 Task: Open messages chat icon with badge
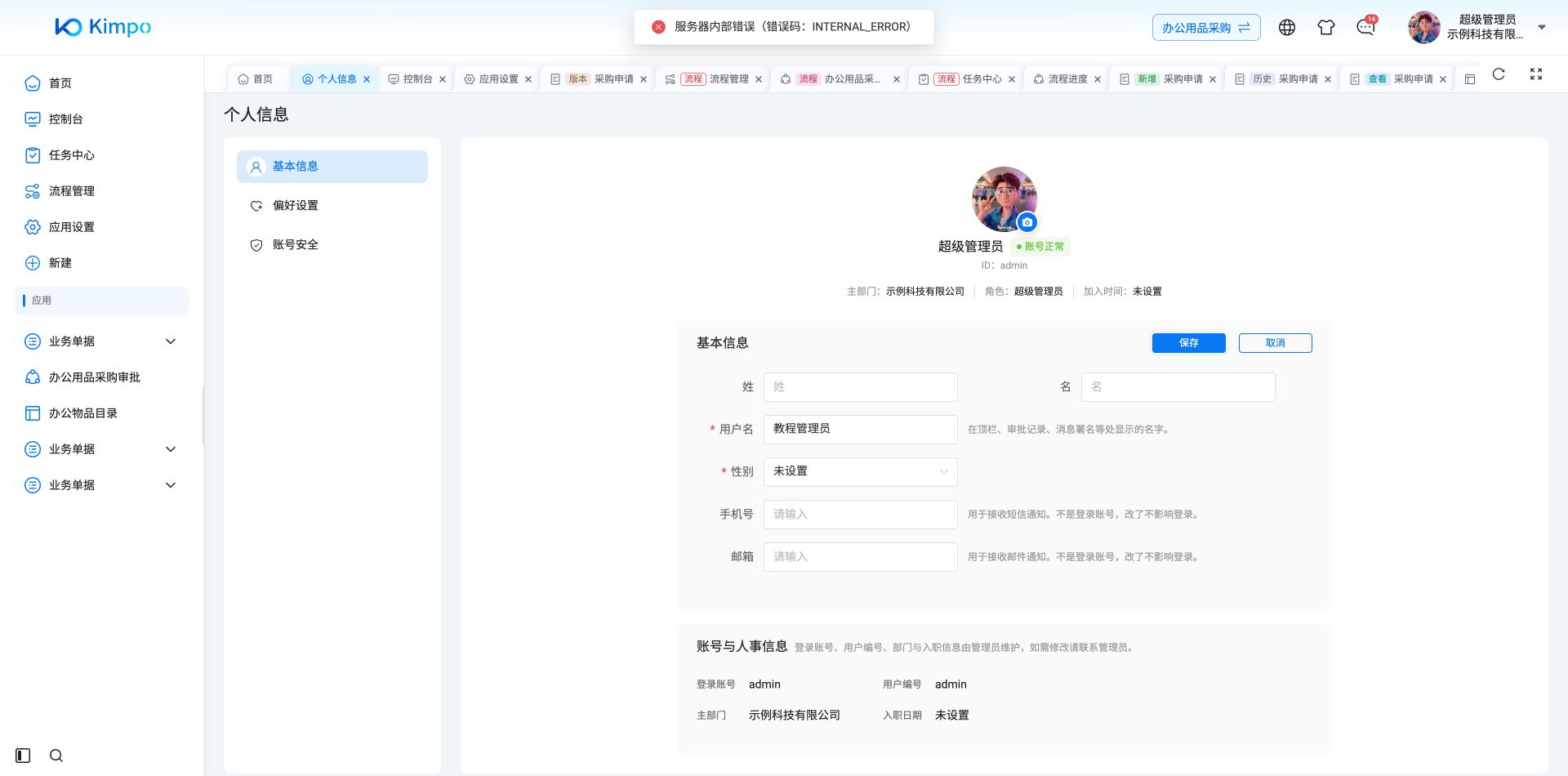pos(1365,27)
